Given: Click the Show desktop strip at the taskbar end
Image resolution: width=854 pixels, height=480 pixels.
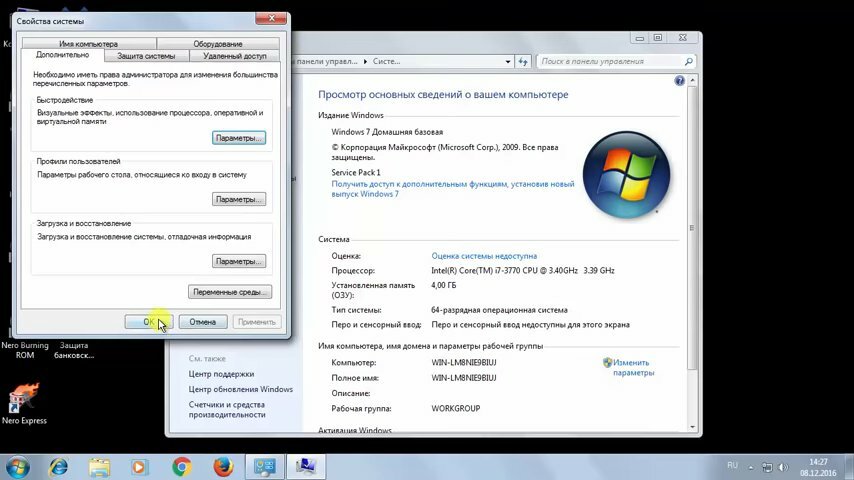Looking at the screenshot, I should tap(849, 467).
